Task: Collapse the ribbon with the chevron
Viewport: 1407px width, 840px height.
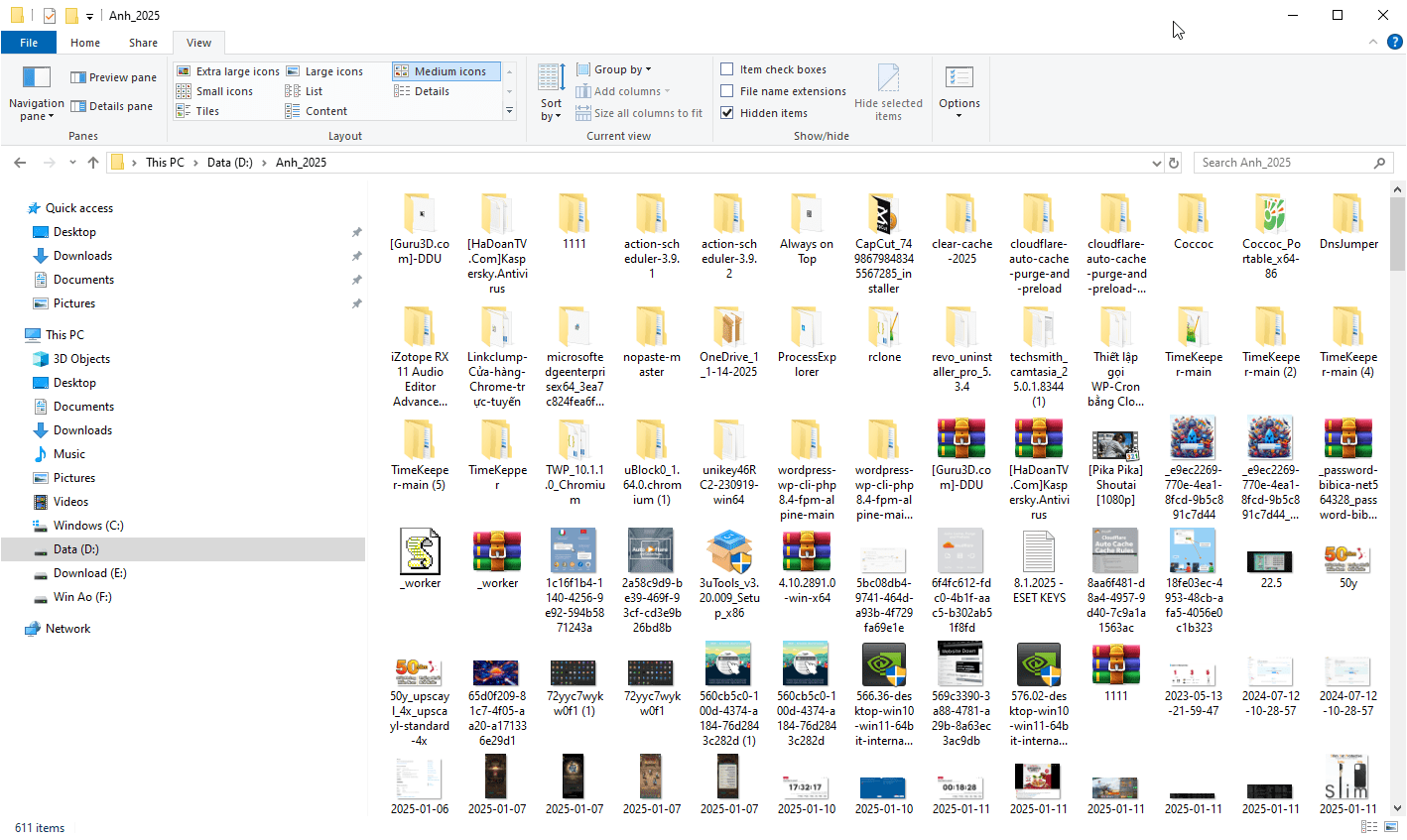Action: pyautogui.click(x=1373, y=42)
